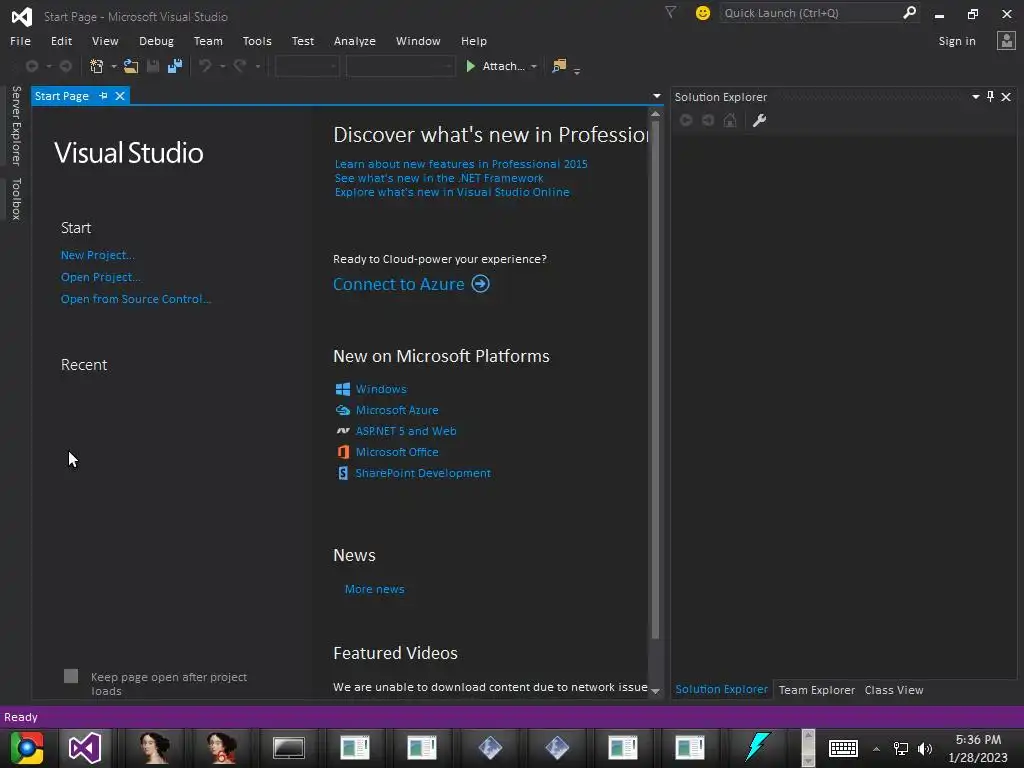Open the Solution Configurations combo box
This screenshot has width=1024, height=768.
tap(307, 66)
